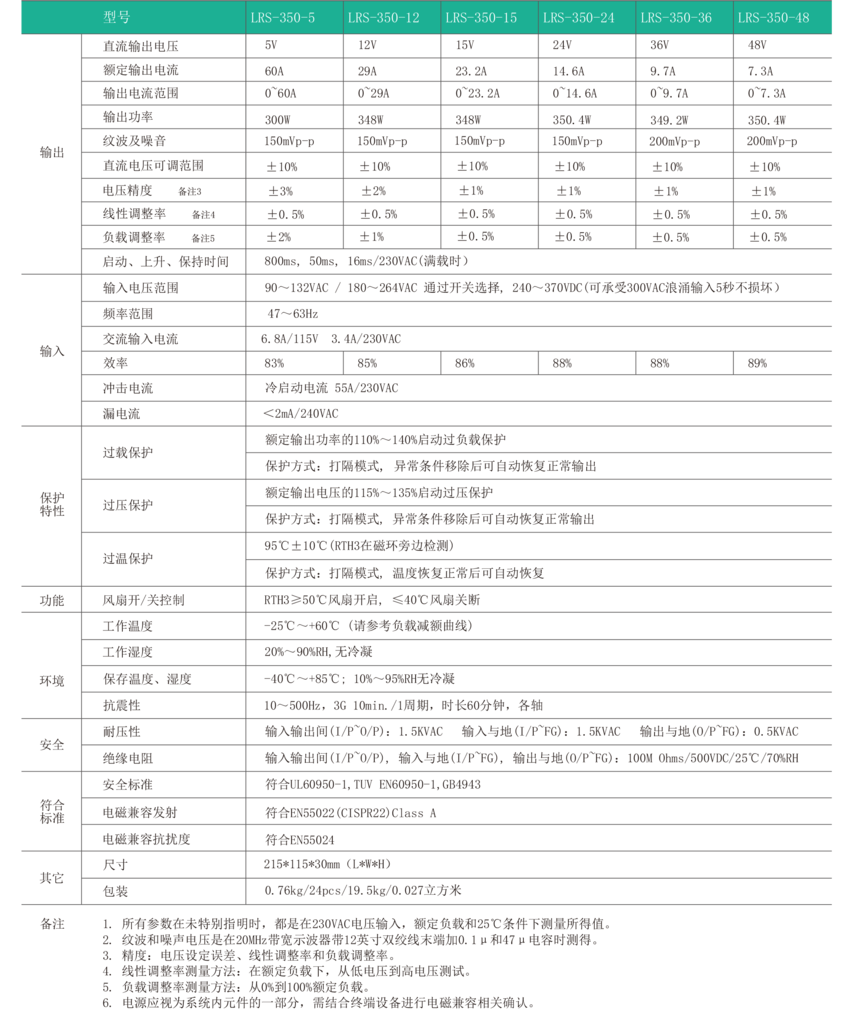Click the 符合标准 section label
Image resolution: width=860 pixels, height=1022 pixels.
pyautogui.click(x=52, y=811)
